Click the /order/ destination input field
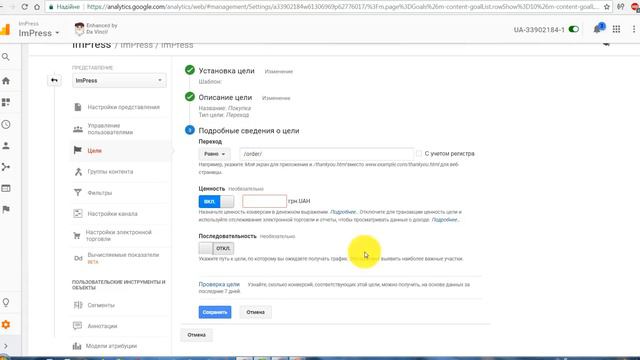 327,154
